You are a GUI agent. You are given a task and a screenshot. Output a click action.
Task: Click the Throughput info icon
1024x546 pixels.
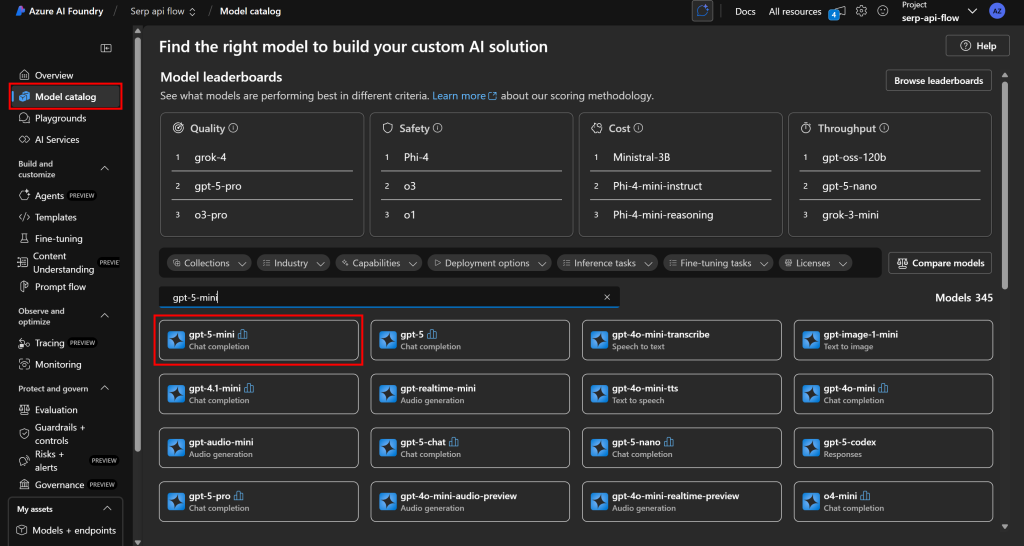[x=883, y=128]
